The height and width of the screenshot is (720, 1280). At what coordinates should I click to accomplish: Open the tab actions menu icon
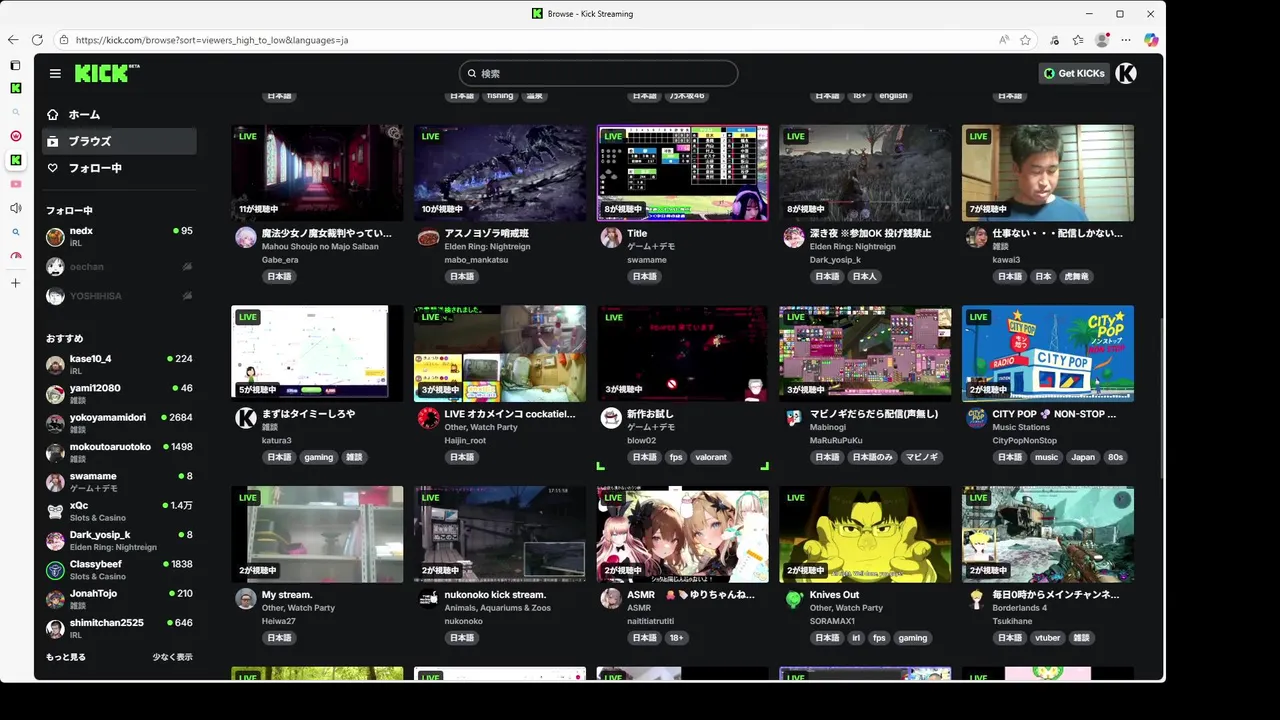[x=15, y=65]
